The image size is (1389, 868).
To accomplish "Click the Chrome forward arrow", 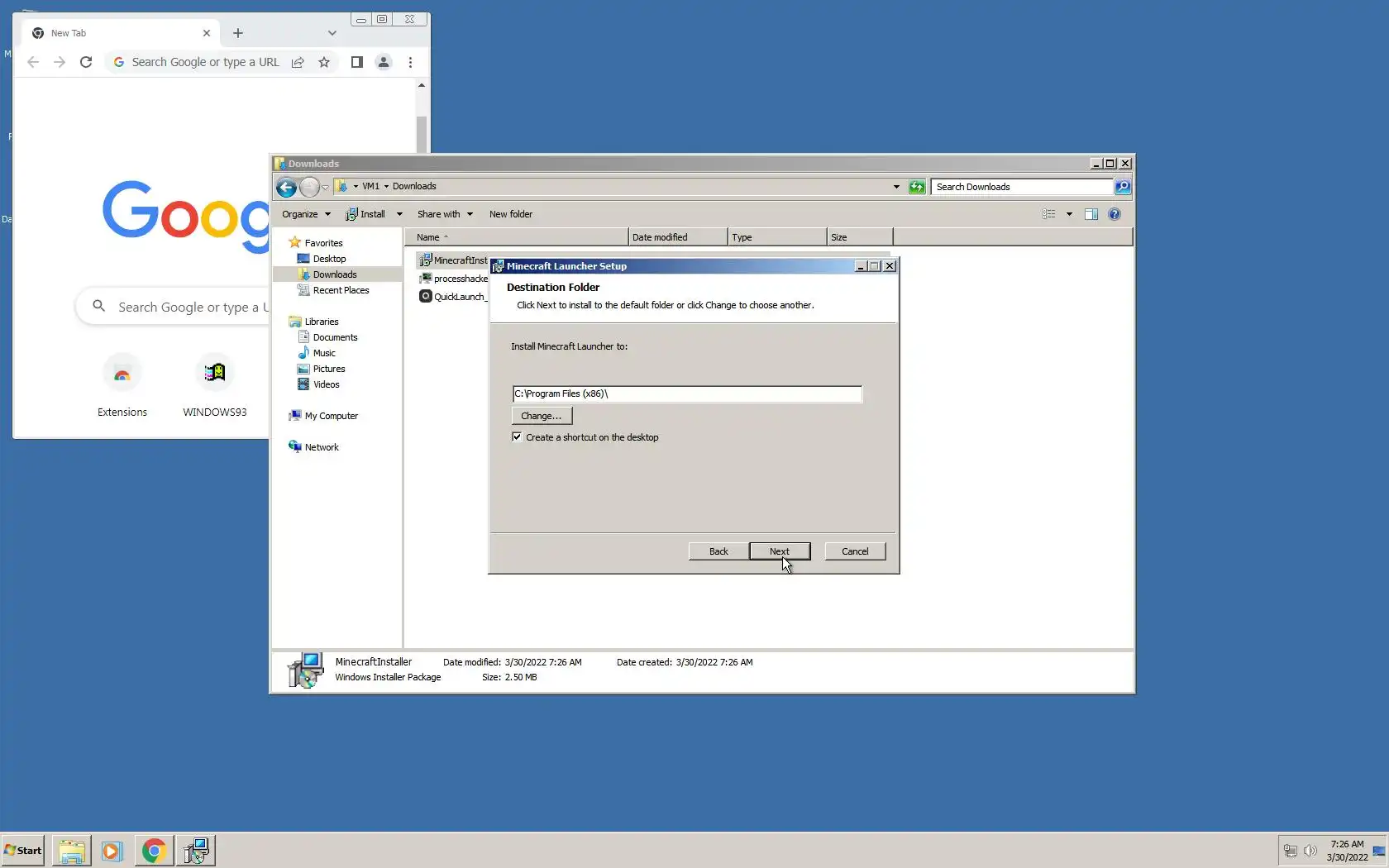I will coord(60,62).
